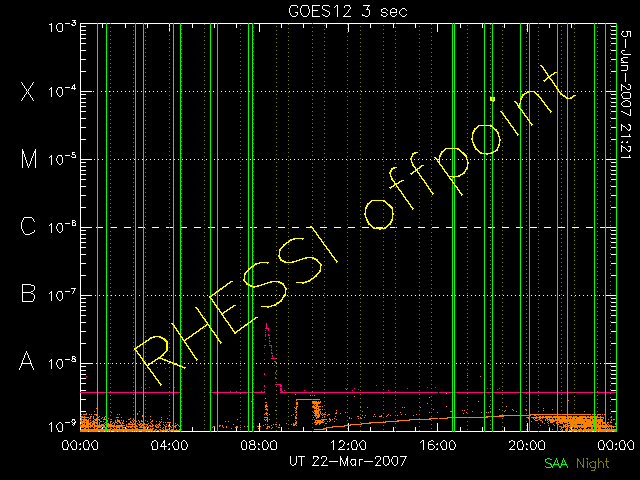Screen dimensions: 640x480
Task: Click the yellow marker near 18:30
Action: click(493, 99)
